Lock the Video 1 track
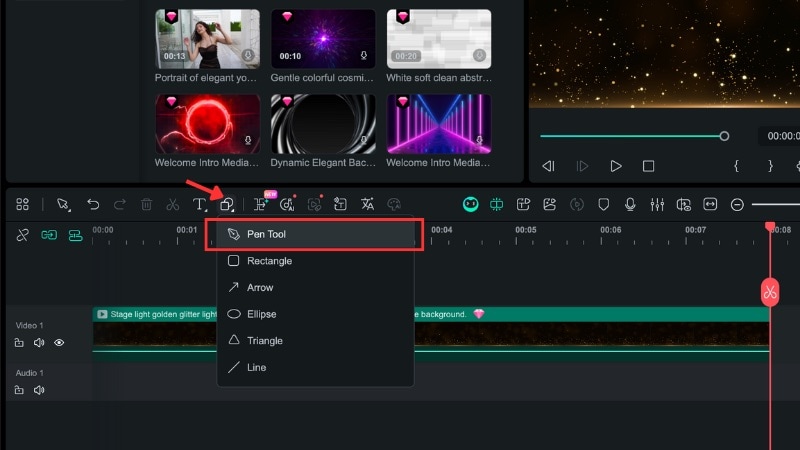Screen dimensions: 800x450 pos(19,342)
